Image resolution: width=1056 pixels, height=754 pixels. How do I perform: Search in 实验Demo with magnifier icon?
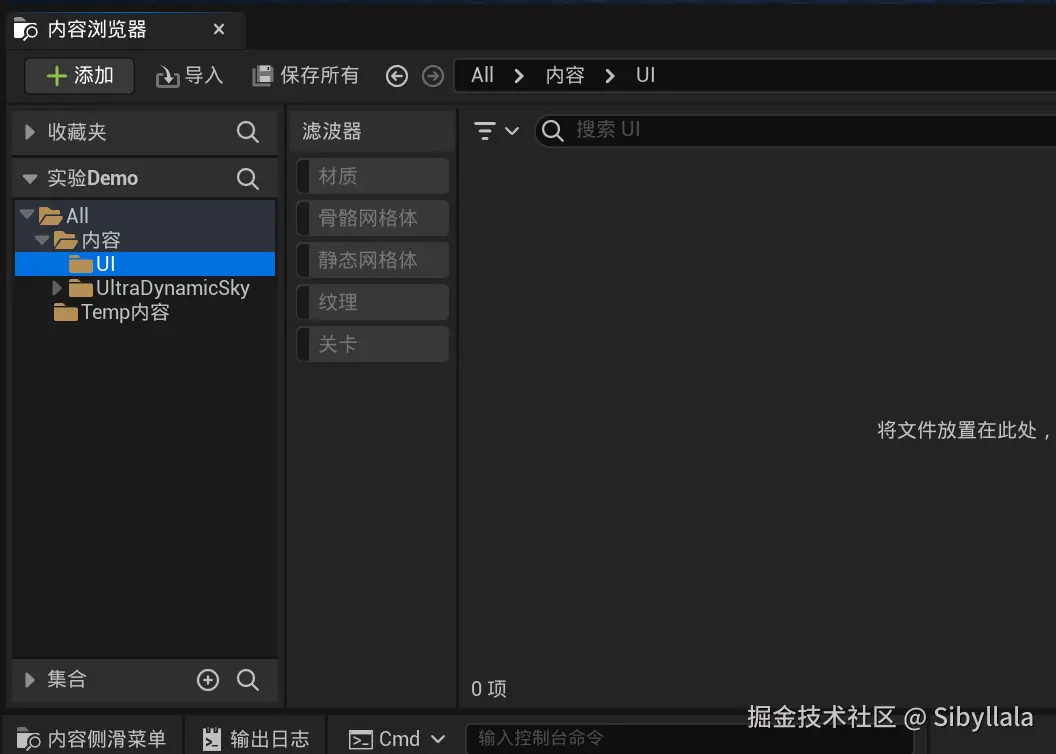pyautogui.click(x=248, y=178)
